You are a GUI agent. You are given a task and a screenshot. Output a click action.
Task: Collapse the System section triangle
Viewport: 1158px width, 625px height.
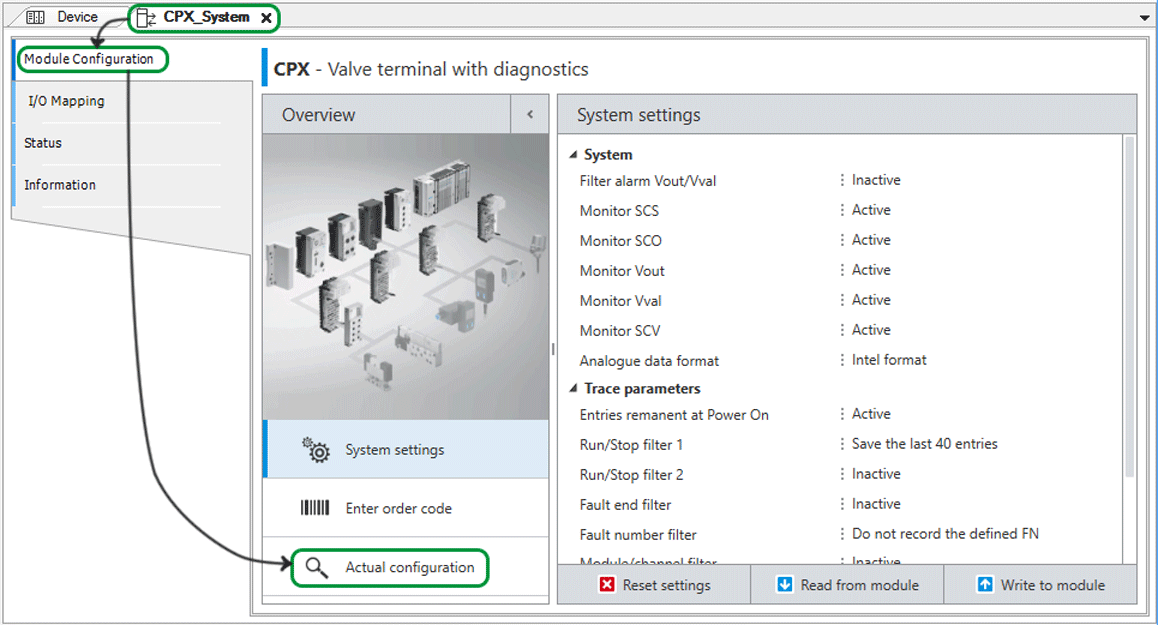pyautogui.click(x=573, y=154)
